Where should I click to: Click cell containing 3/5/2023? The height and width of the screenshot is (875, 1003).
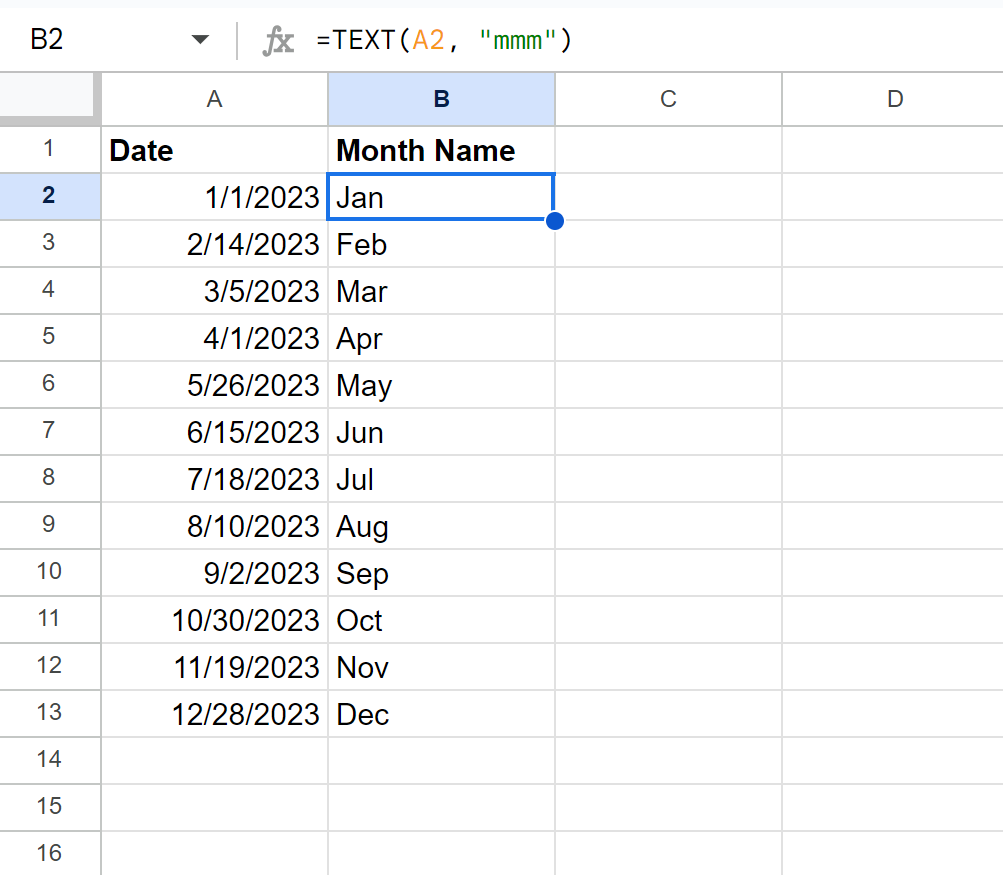click(x=214, y=290)
